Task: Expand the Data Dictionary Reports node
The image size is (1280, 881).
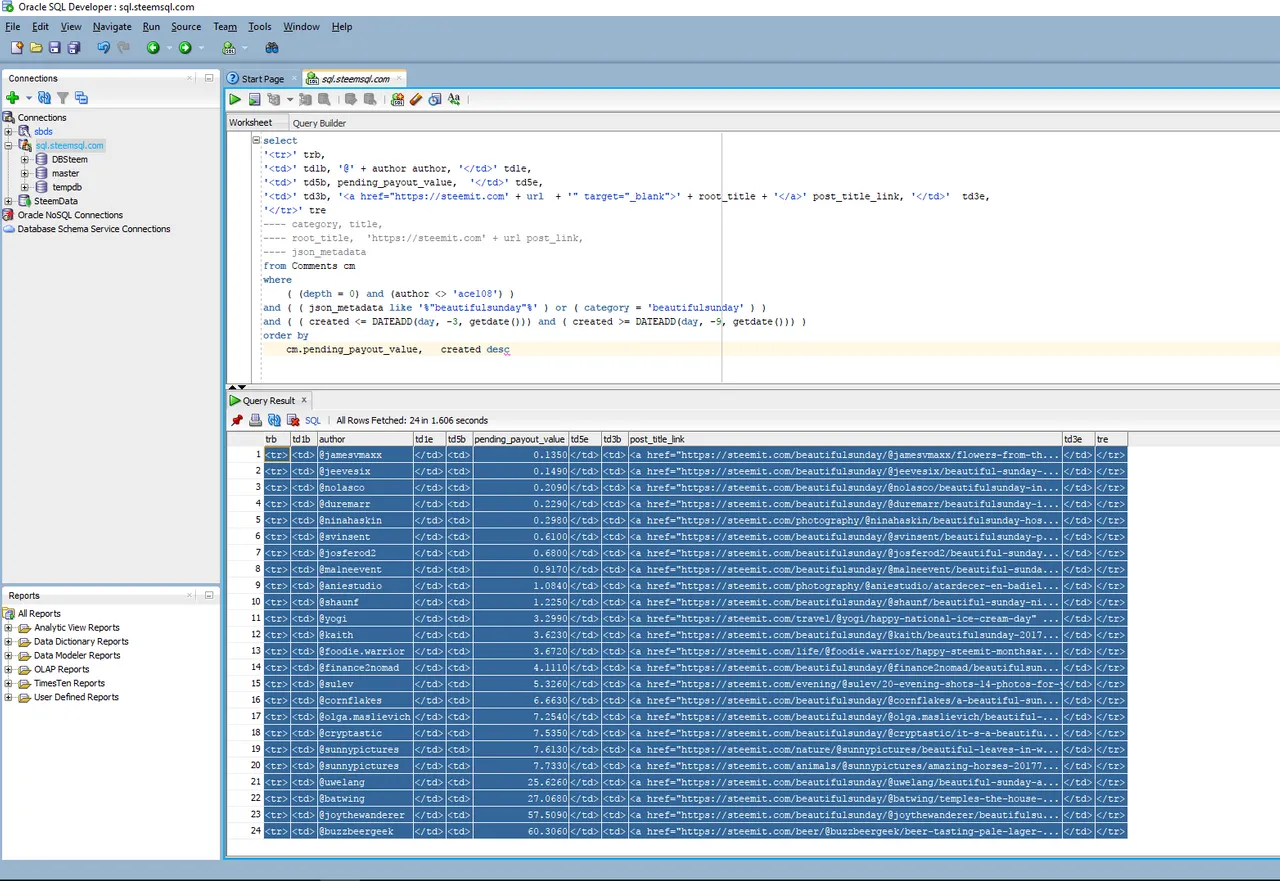Action: [x=9, y=642]
